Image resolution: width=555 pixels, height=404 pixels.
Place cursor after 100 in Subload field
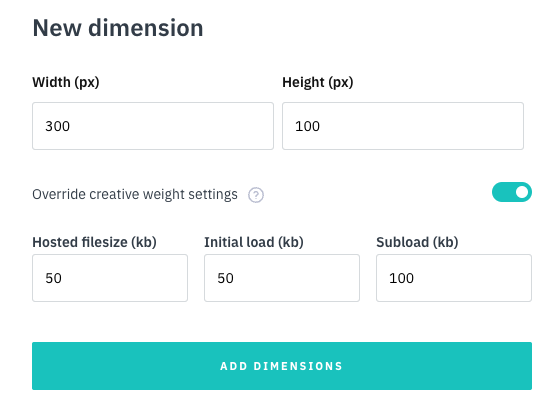pos(414,278)
